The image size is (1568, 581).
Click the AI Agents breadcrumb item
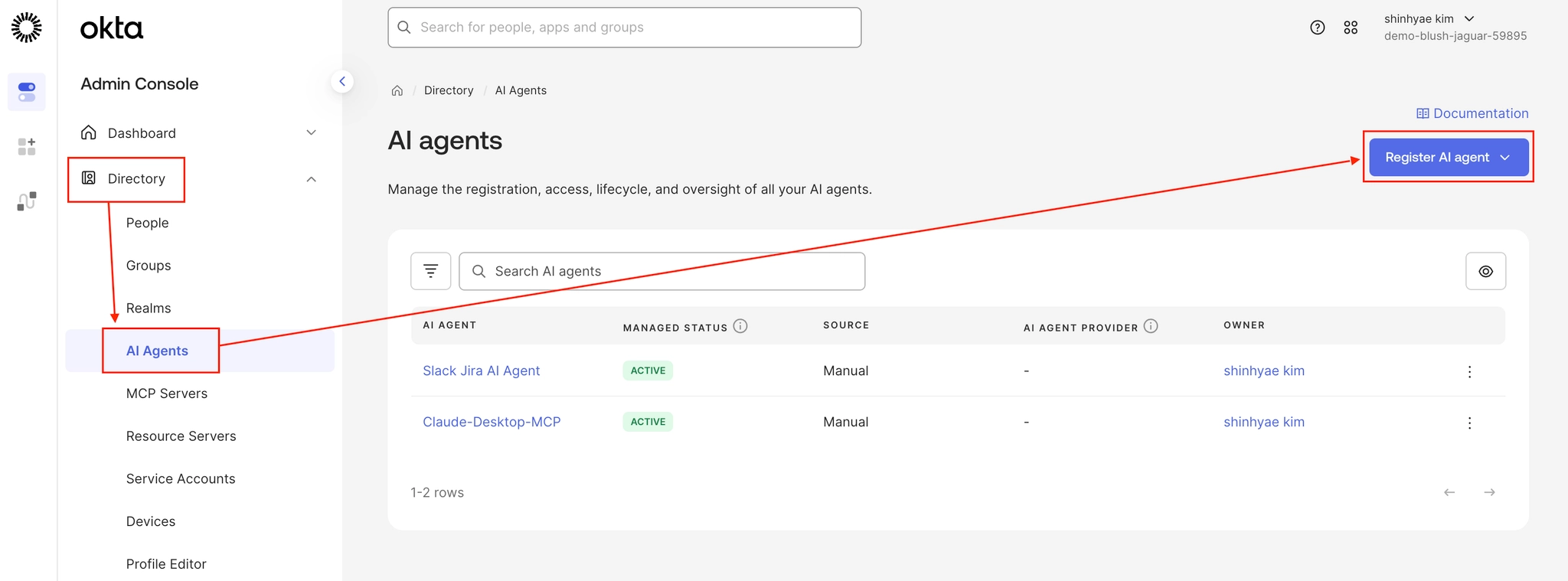[521, 90]
